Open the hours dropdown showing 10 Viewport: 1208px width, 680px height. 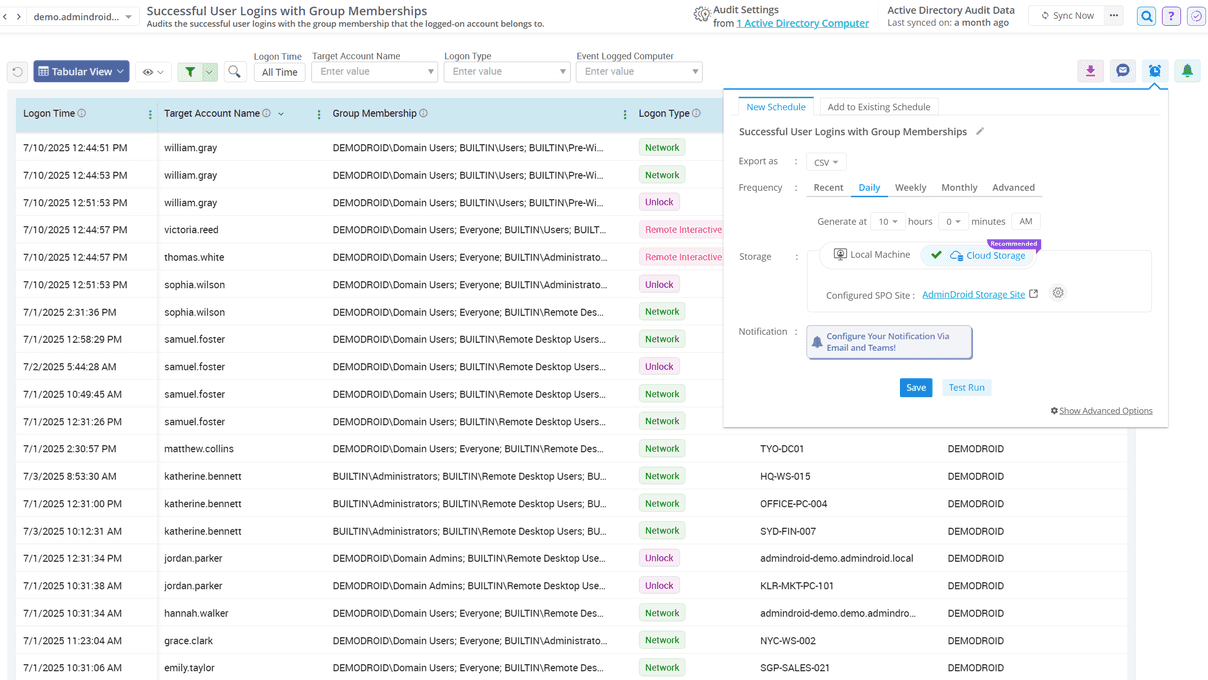click(x=887, y=222)
